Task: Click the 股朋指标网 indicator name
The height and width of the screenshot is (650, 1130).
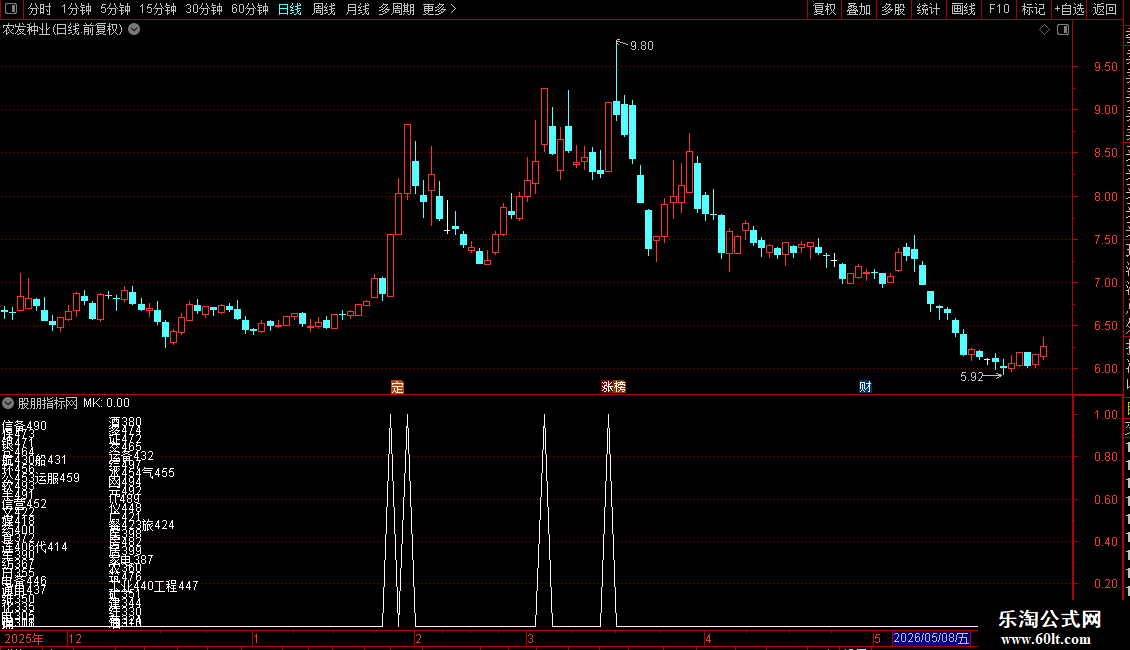Action: (x=48, y=404)
